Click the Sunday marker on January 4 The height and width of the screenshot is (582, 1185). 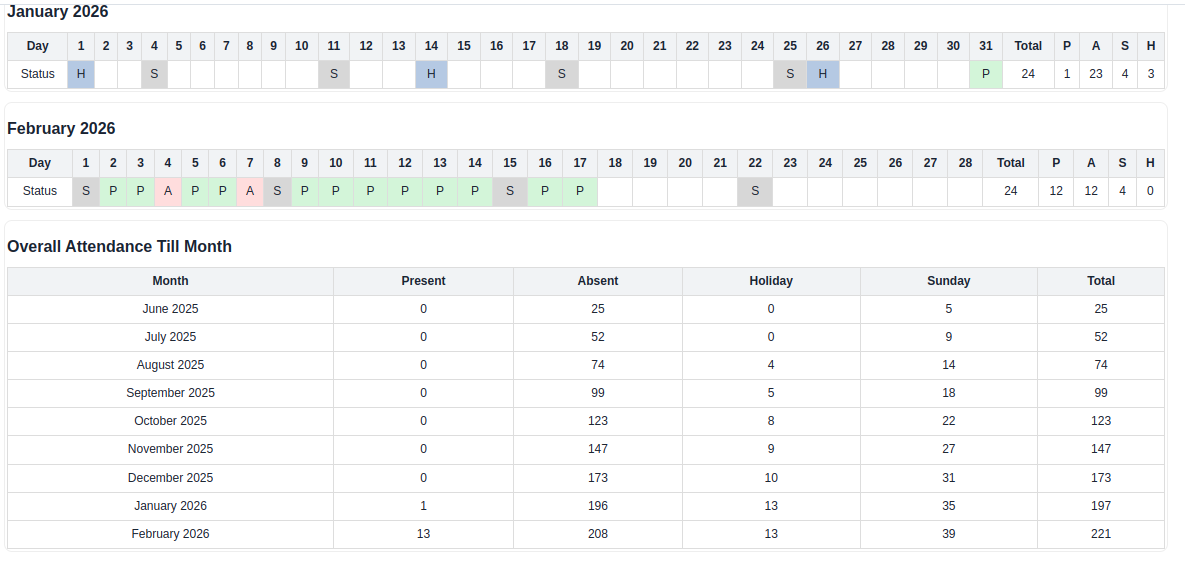click(x=154, y=73)
